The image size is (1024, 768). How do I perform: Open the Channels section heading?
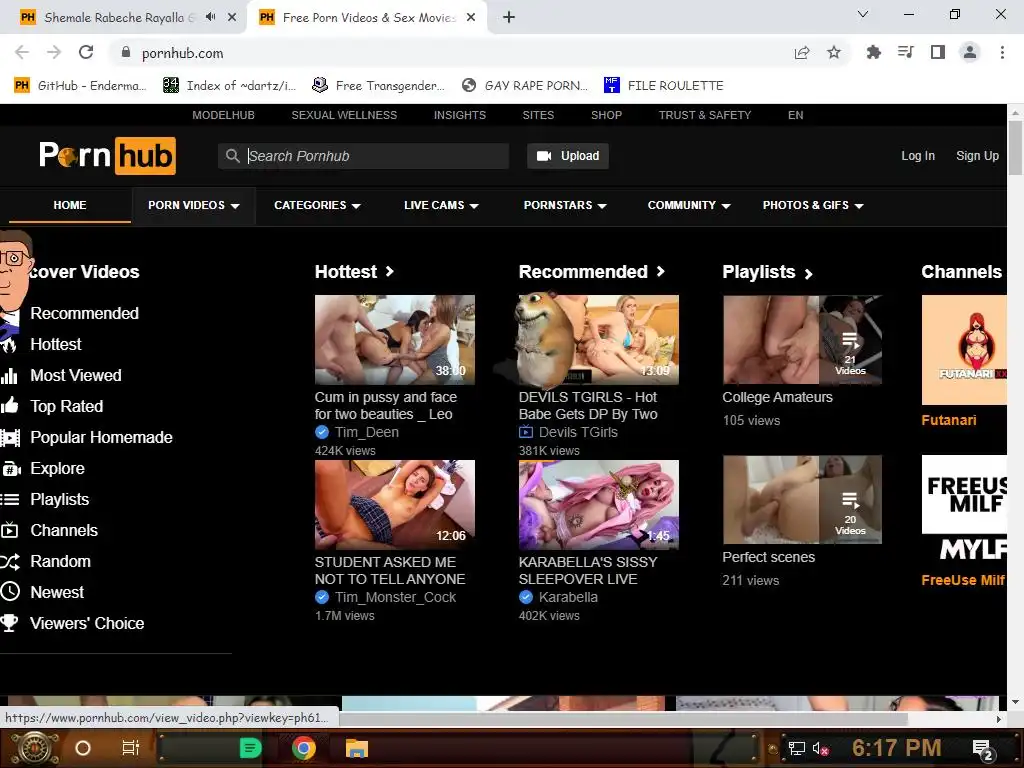[961, 272]
